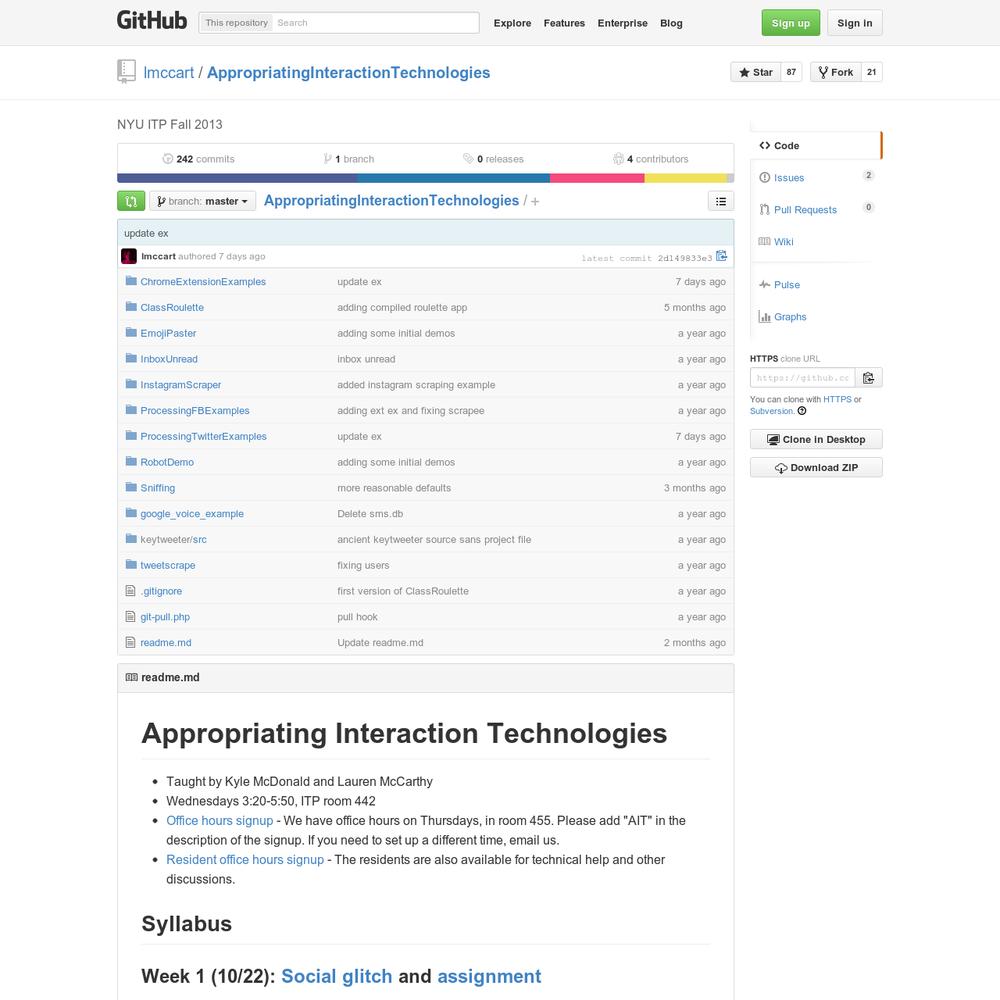The width and height of the screenshot is (1000, 1000).
Task: Open the google_voice_example folder
Action: coord(192,513)
